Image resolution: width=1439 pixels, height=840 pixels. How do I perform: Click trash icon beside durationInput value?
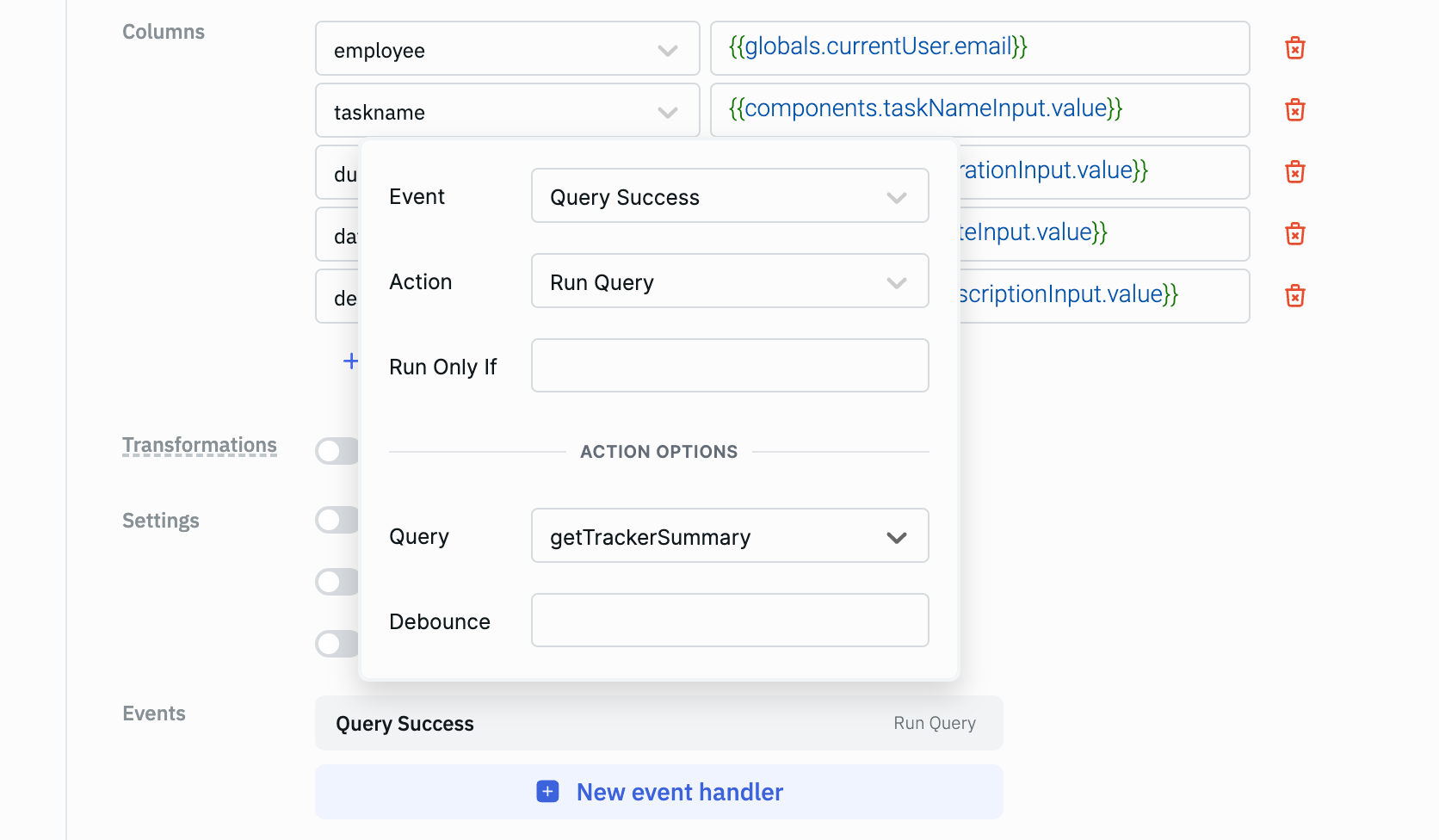click(1294, 172)
